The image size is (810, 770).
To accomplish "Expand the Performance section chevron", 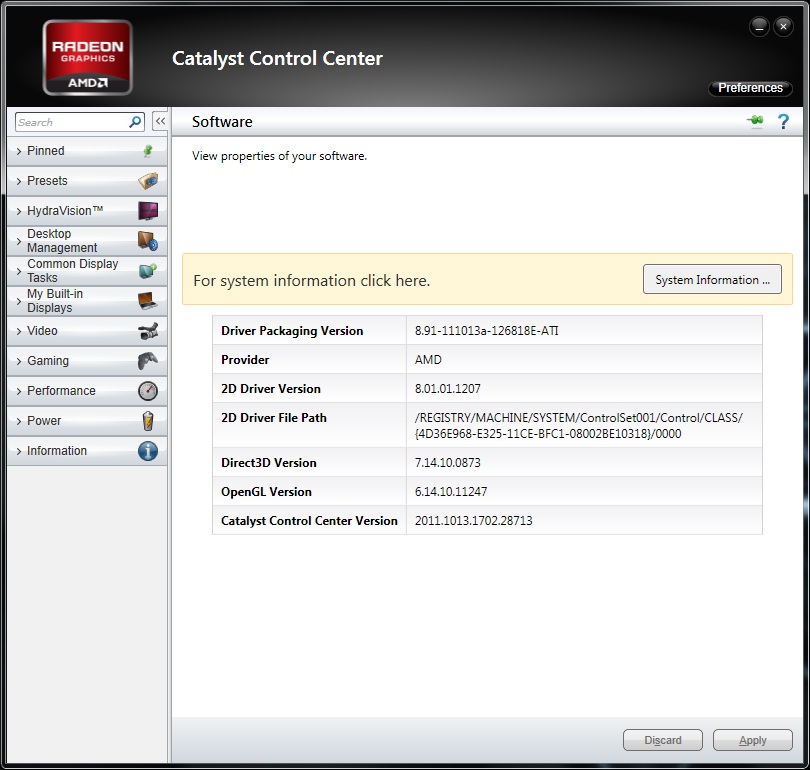I will pyautogui.click(x=19, y=390).
